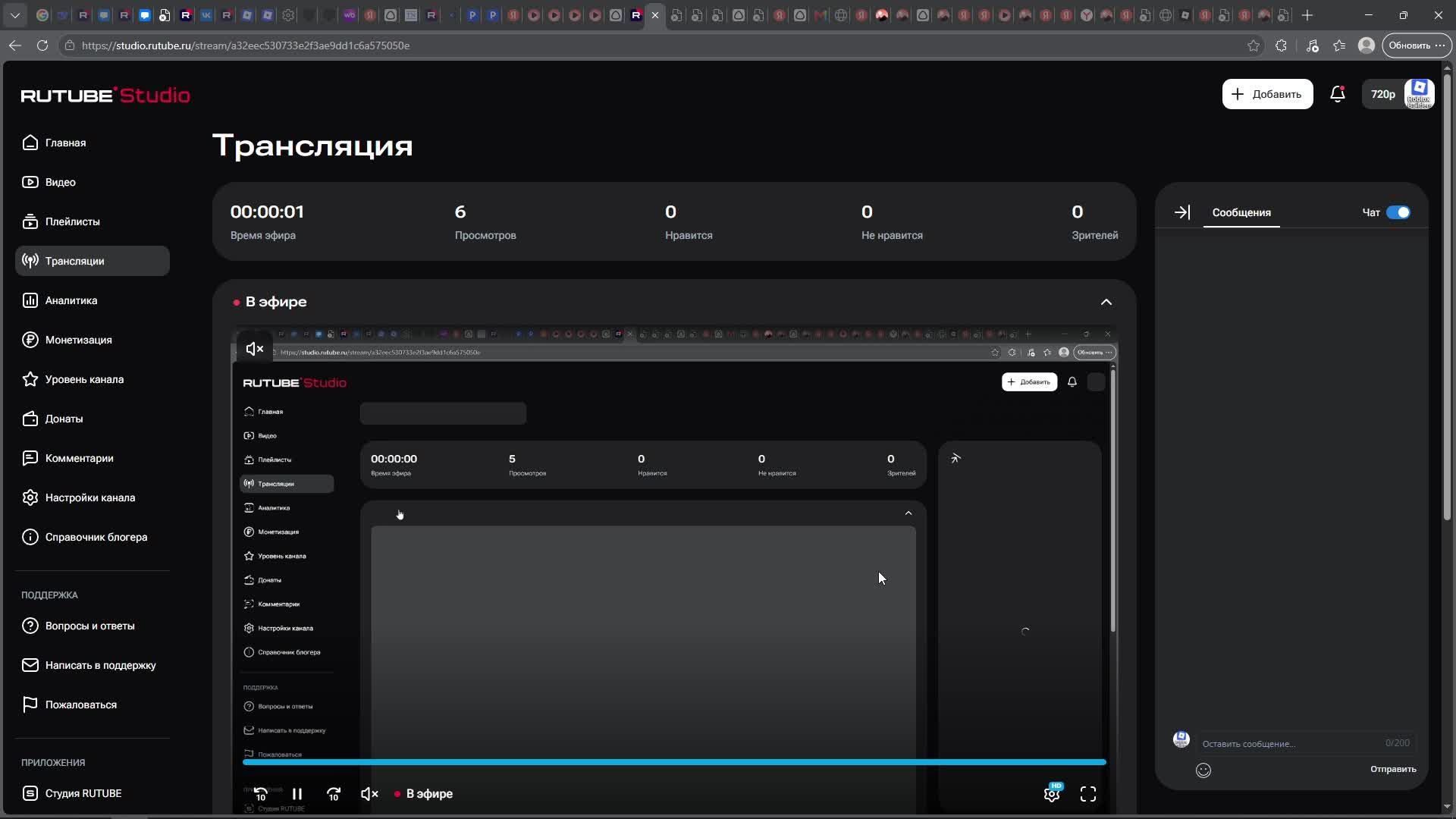Open the channel avatar menu
Viewport: 1456px width, 819px height.
tap(1419, 94)
